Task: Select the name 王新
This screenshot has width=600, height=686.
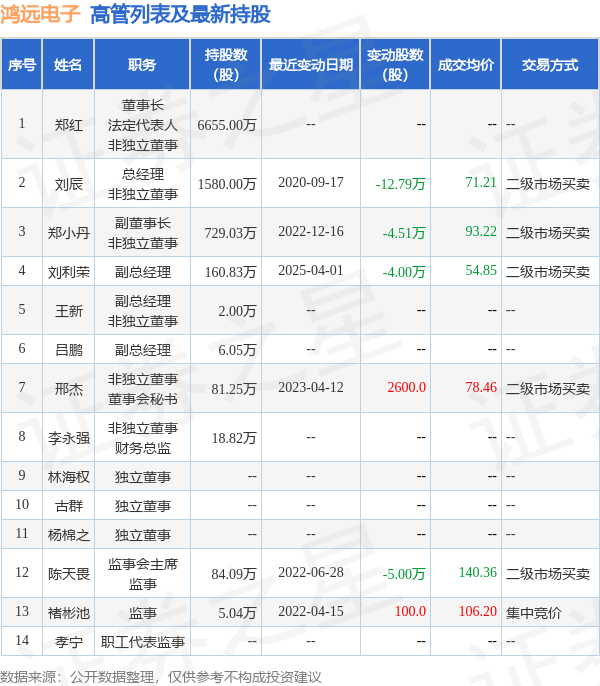Action: click(69, 311)
